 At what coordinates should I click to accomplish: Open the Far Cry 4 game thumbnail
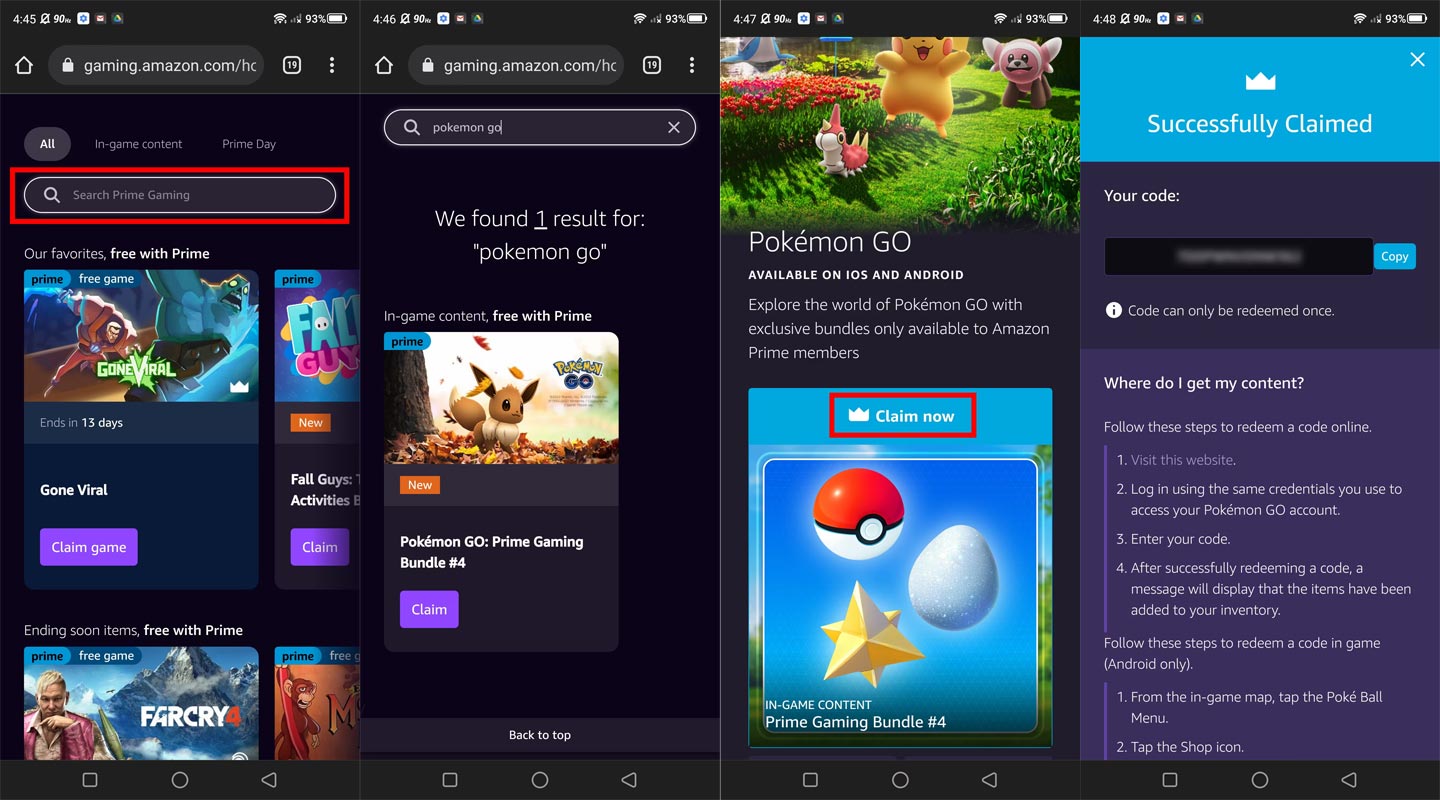click(x=141, y=703)
